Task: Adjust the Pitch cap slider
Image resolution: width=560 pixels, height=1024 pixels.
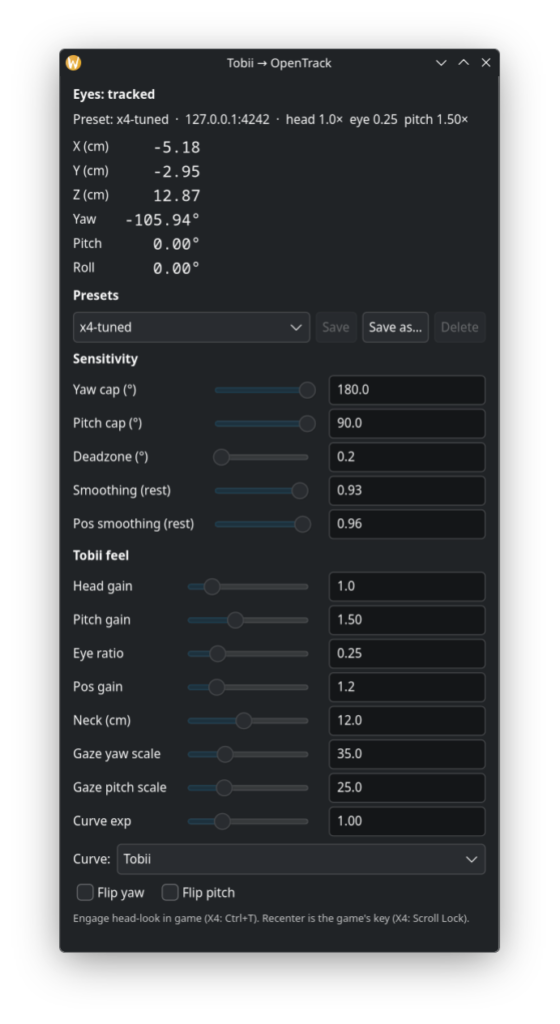Action: pyautogui.click(x=264, y=423)
